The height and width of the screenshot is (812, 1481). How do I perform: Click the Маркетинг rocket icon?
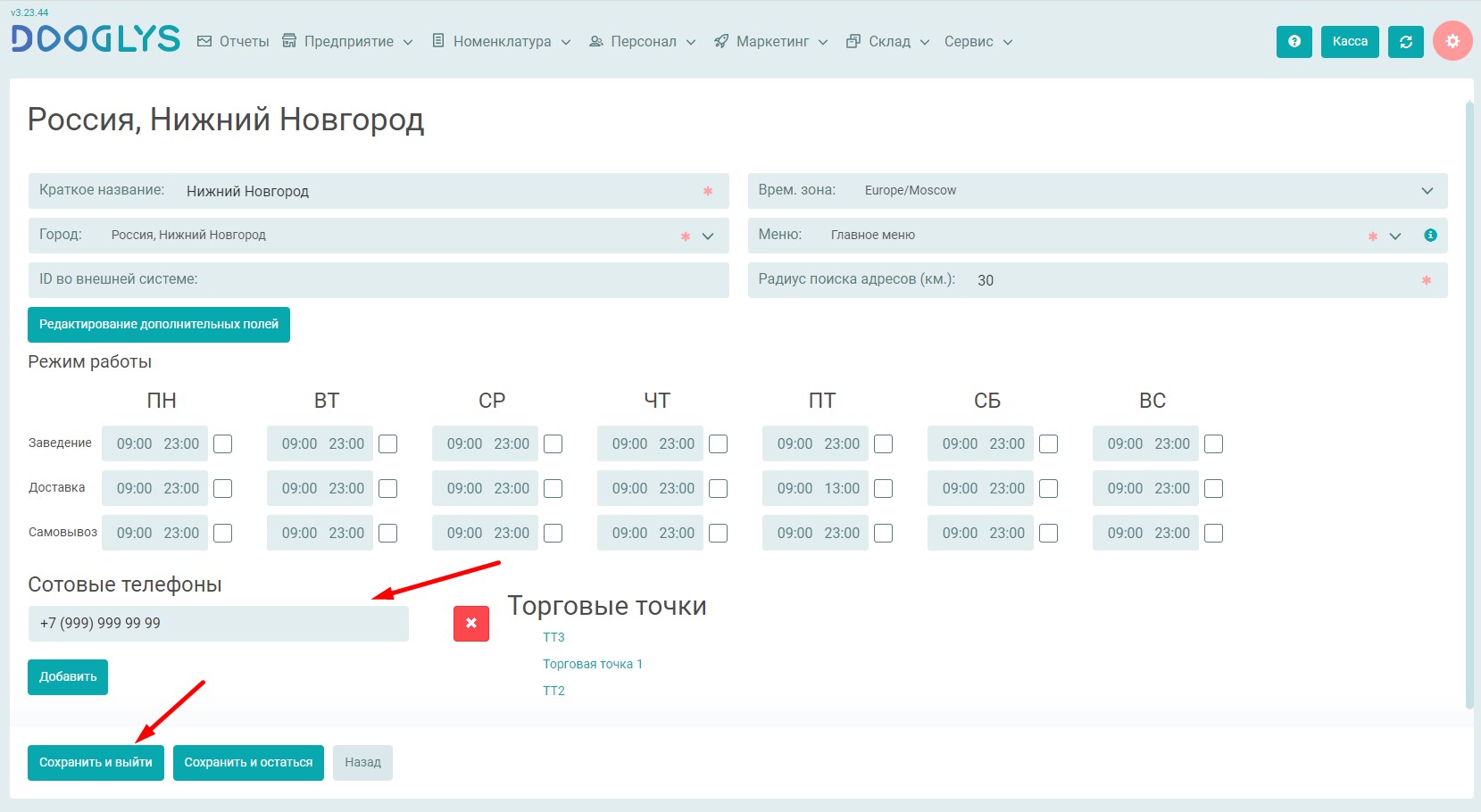721,41
